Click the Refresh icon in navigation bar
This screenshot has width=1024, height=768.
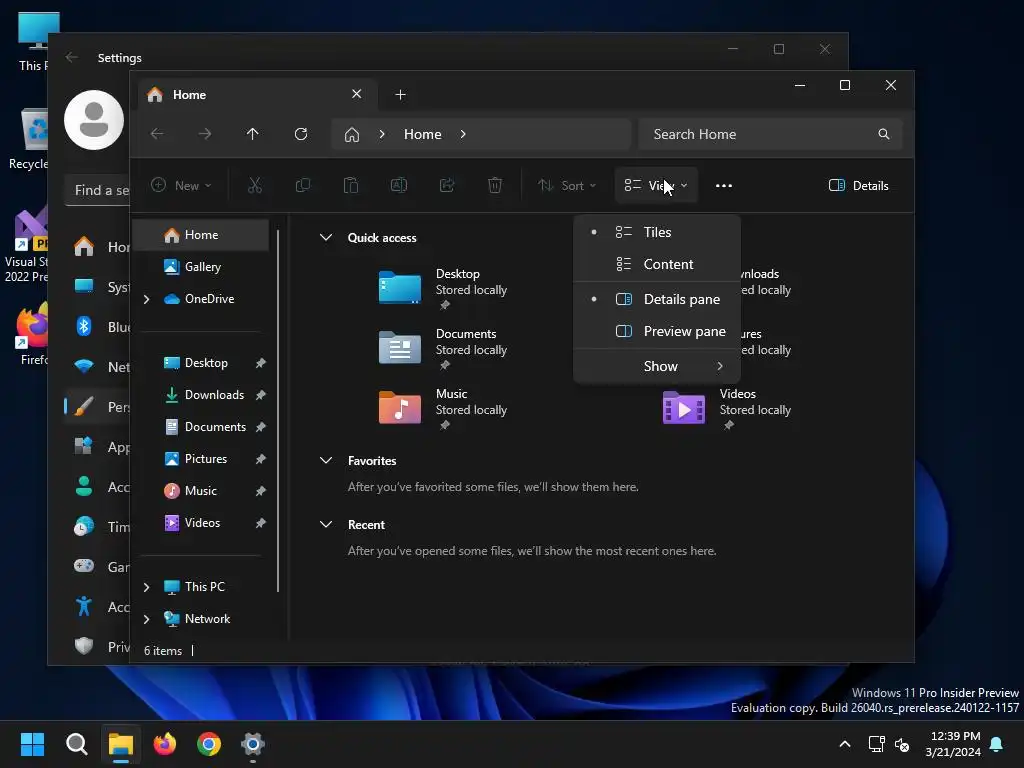click(x=301, y=134)
